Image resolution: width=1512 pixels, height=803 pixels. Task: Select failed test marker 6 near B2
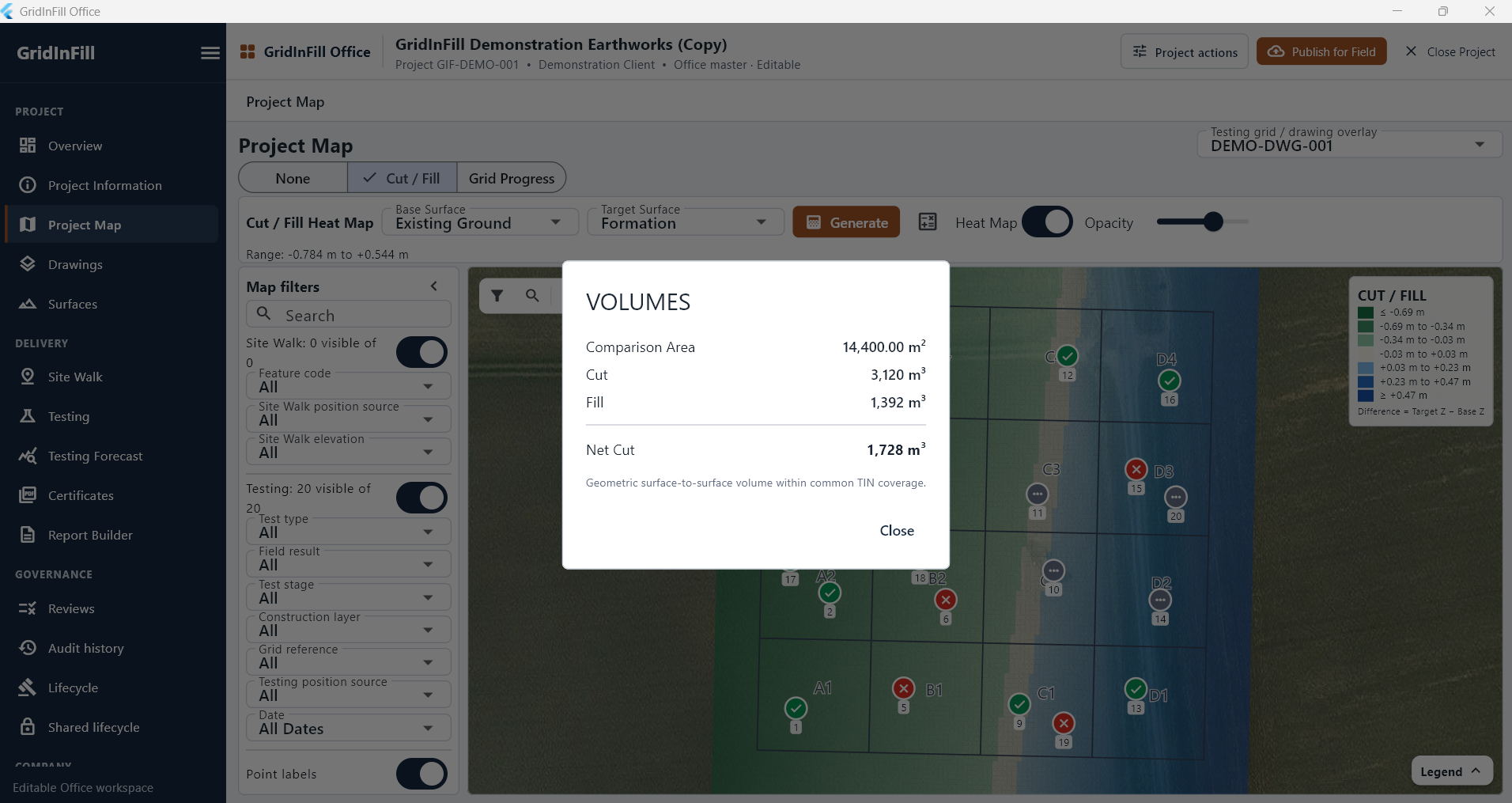point(946,600)
